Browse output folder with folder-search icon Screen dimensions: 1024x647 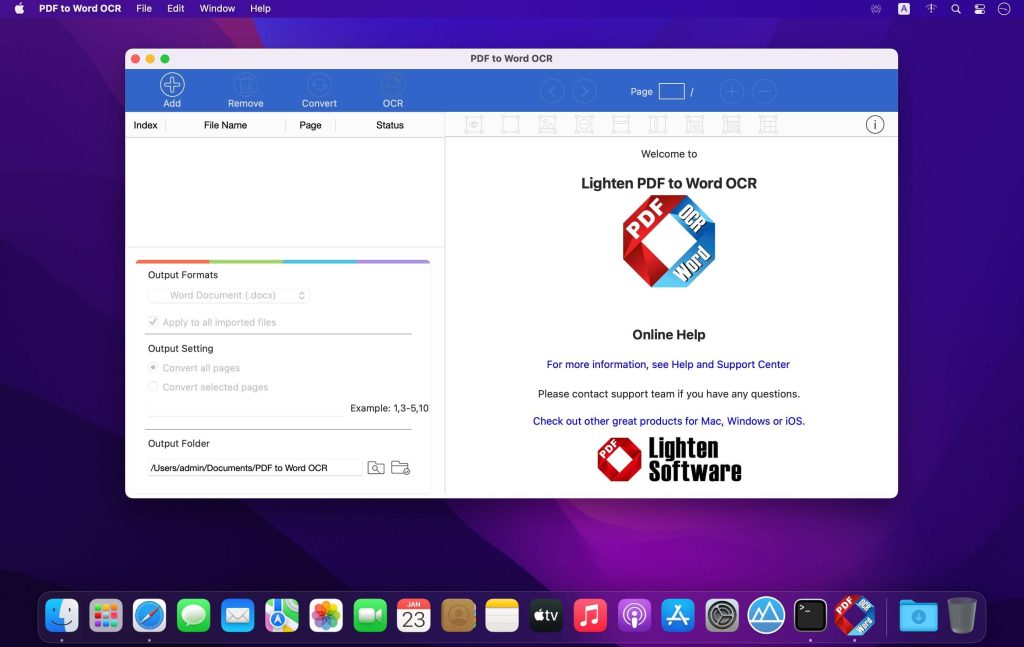(x=376, y=468)
